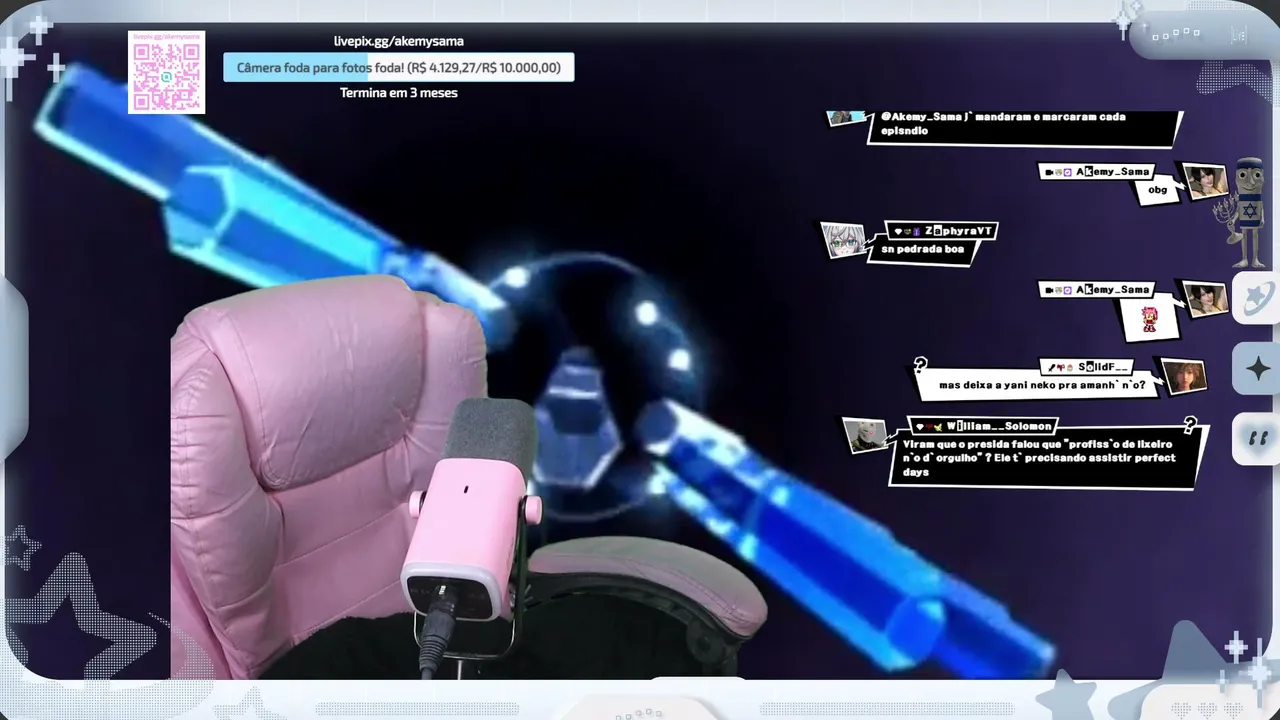The image size is (1280, 720).
Task: Click broadcaster camera badge on the 'obg' message header
Action: tap(1049, 172)
